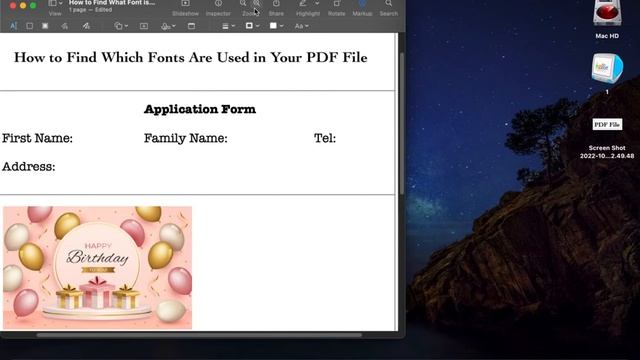Click the red close window button

(13, 5)
